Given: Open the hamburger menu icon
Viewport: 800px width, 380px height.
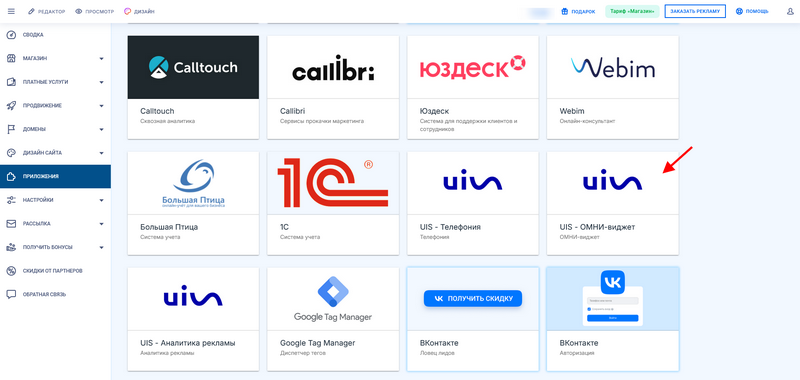Looking at the screenshot, I should 11,11.
